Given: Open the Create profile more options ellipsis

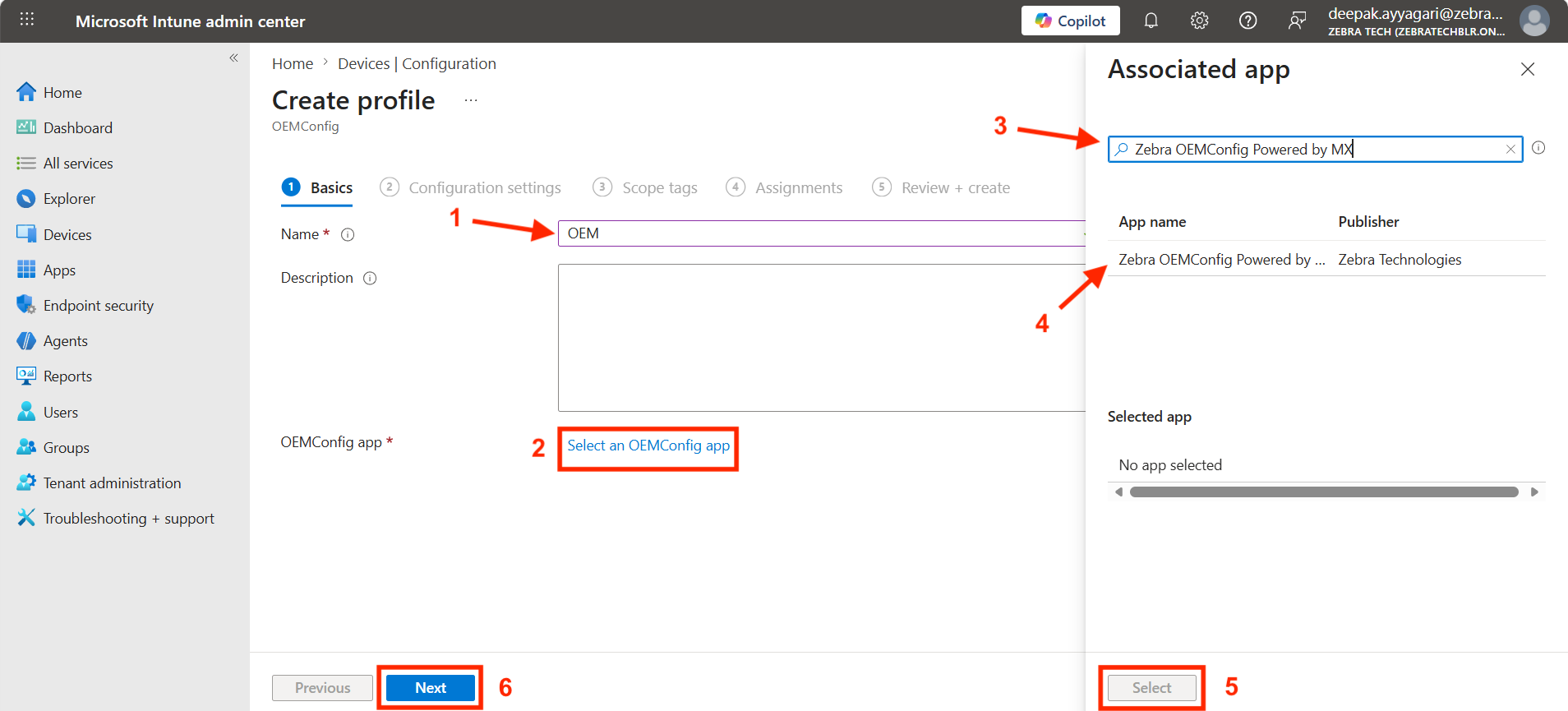Looking at the screenshot, I should coord(471,100).
